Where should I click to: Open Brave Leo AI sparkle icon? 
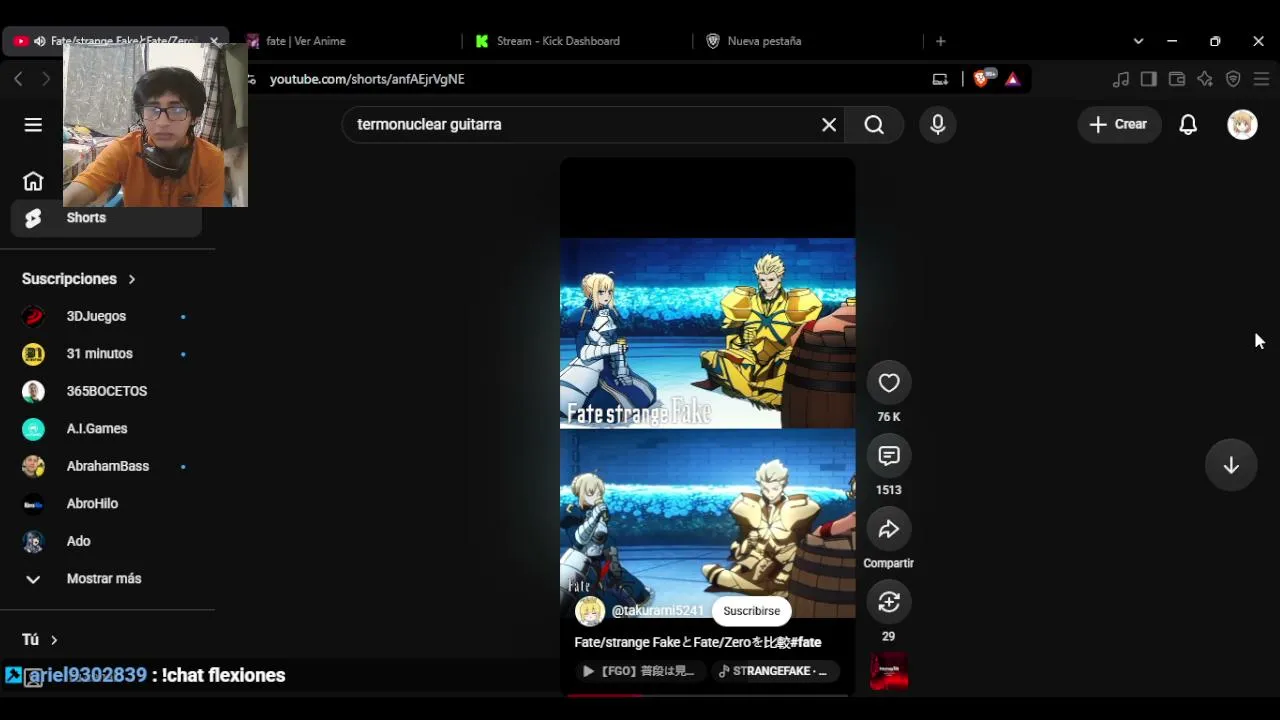(1205, 79)
